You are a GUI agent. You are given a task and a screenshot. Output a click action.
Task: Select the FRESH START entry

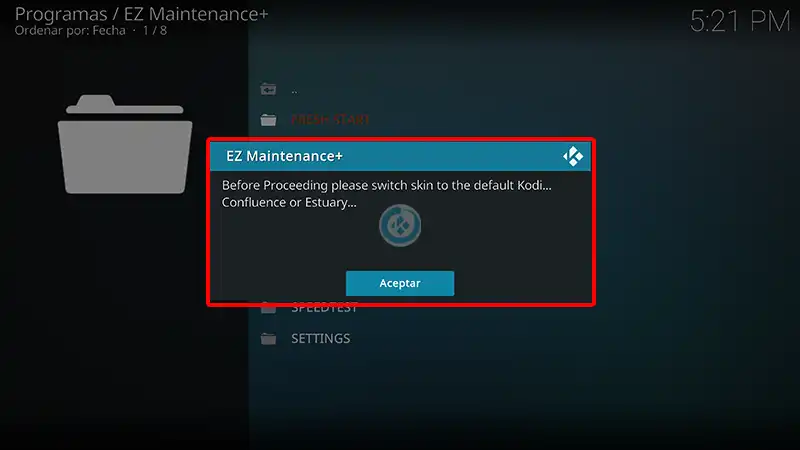(330, 120)
